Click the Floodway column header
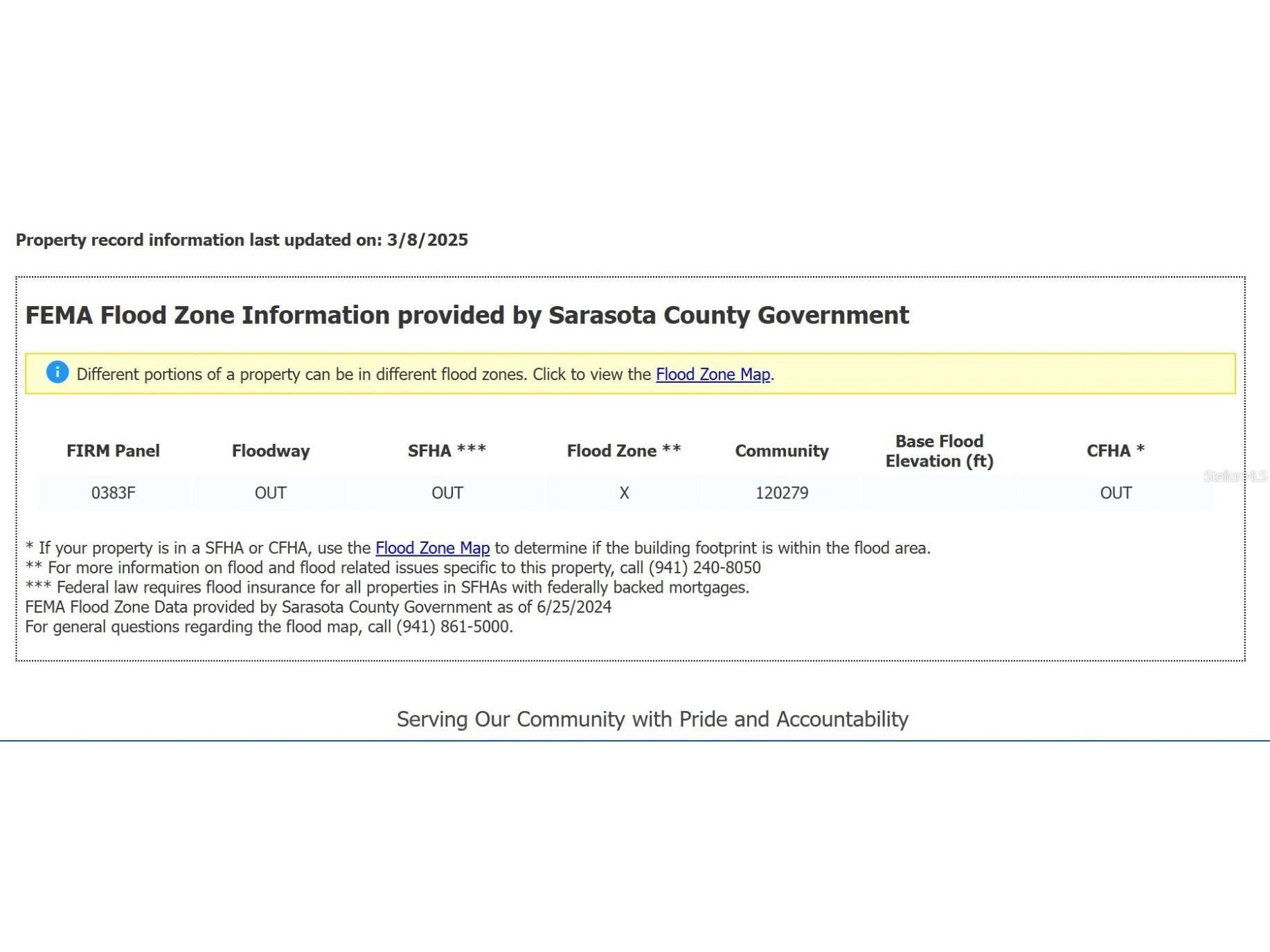1270x952 pixels. (x=270, y=451)
